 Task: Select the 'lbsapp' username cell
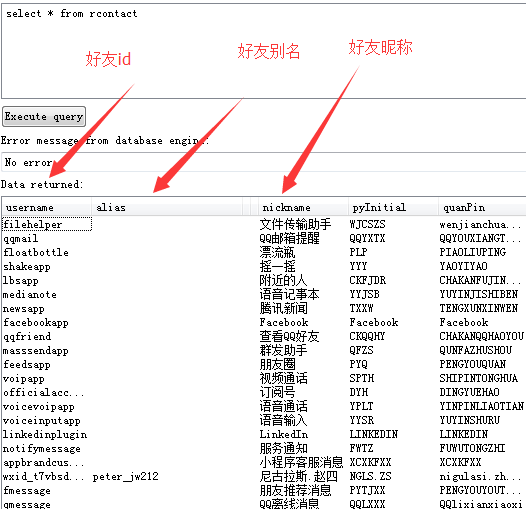(x=47, y=280)
